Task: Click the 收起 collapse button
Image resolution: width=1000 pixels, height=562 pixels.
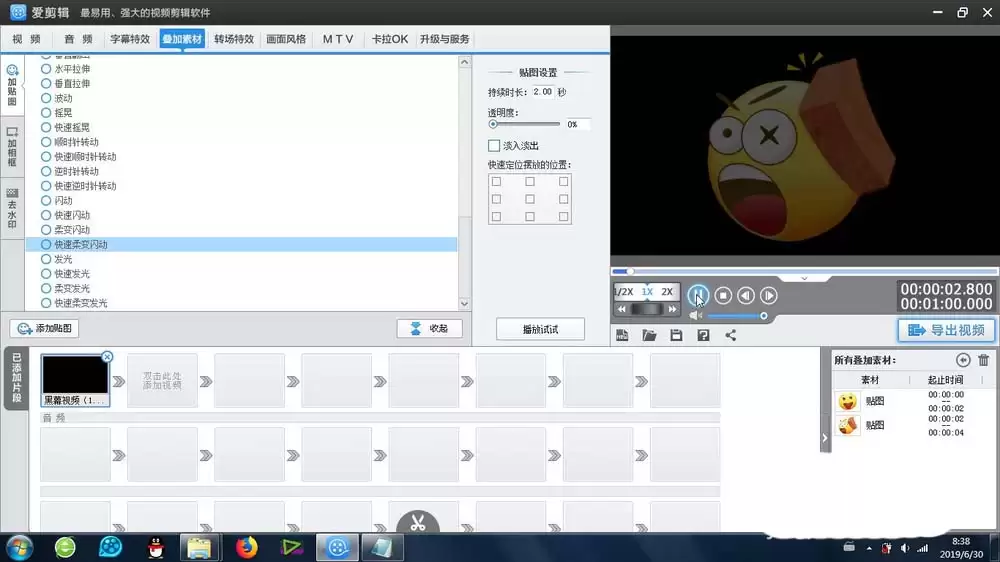Action: point(429,329)
